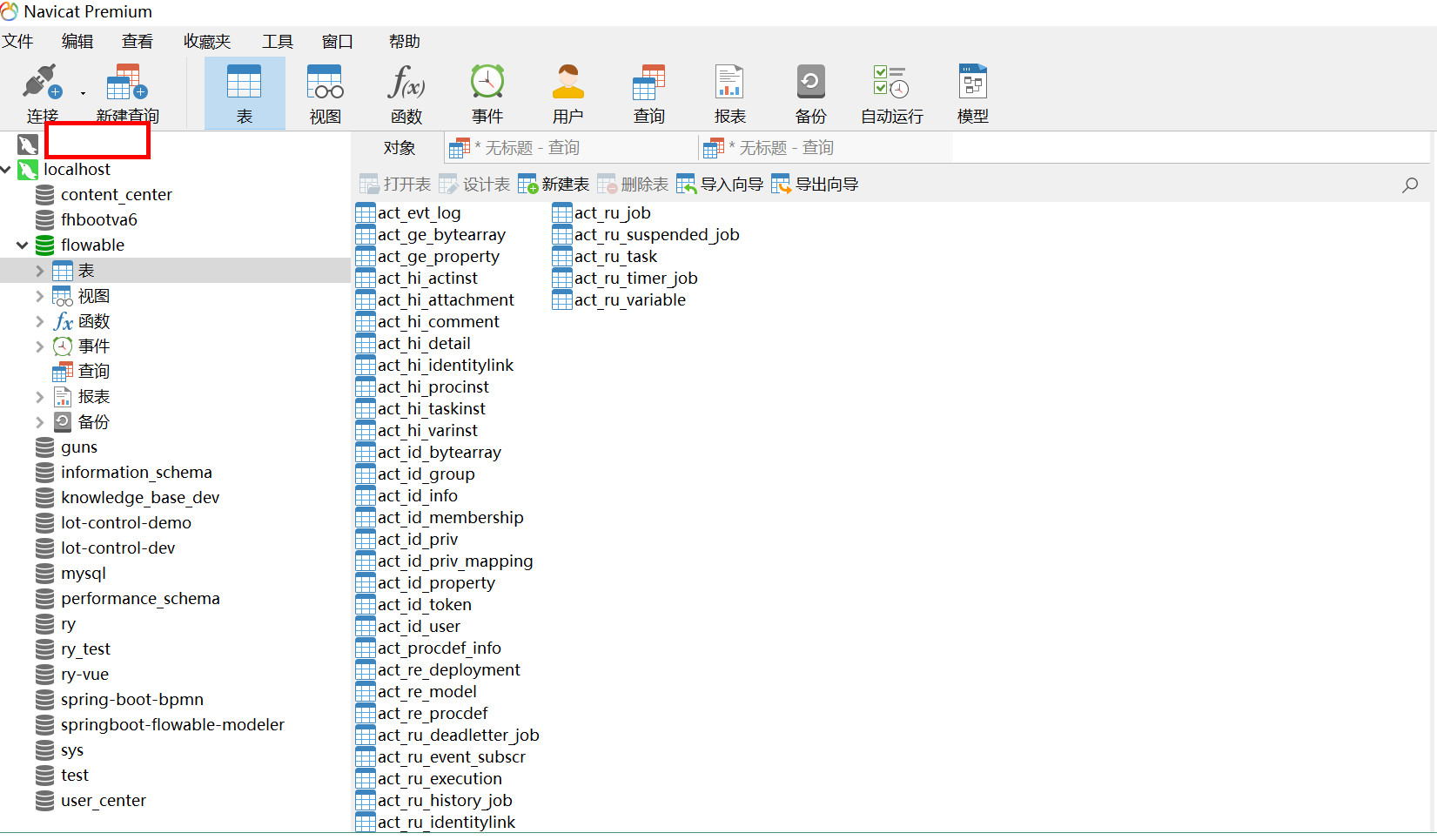Open the 帮助 menu
This screenshot has width=1437, height=840.
click(405, 42)
